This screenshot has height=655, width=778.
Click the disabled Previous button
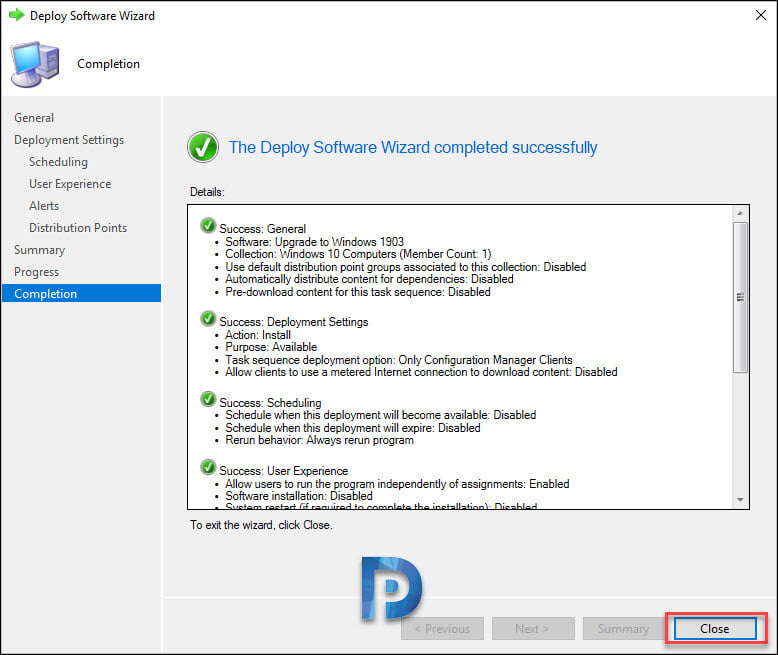coord(442,629)
